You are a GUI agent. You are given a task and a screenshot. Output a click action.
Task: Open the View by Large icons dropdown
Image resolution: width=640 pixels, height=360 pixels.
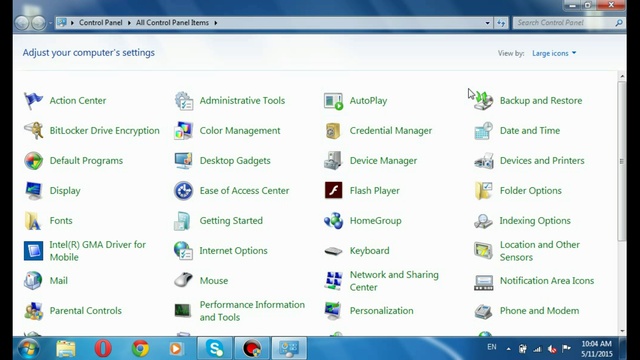click(x=554, y=53)
